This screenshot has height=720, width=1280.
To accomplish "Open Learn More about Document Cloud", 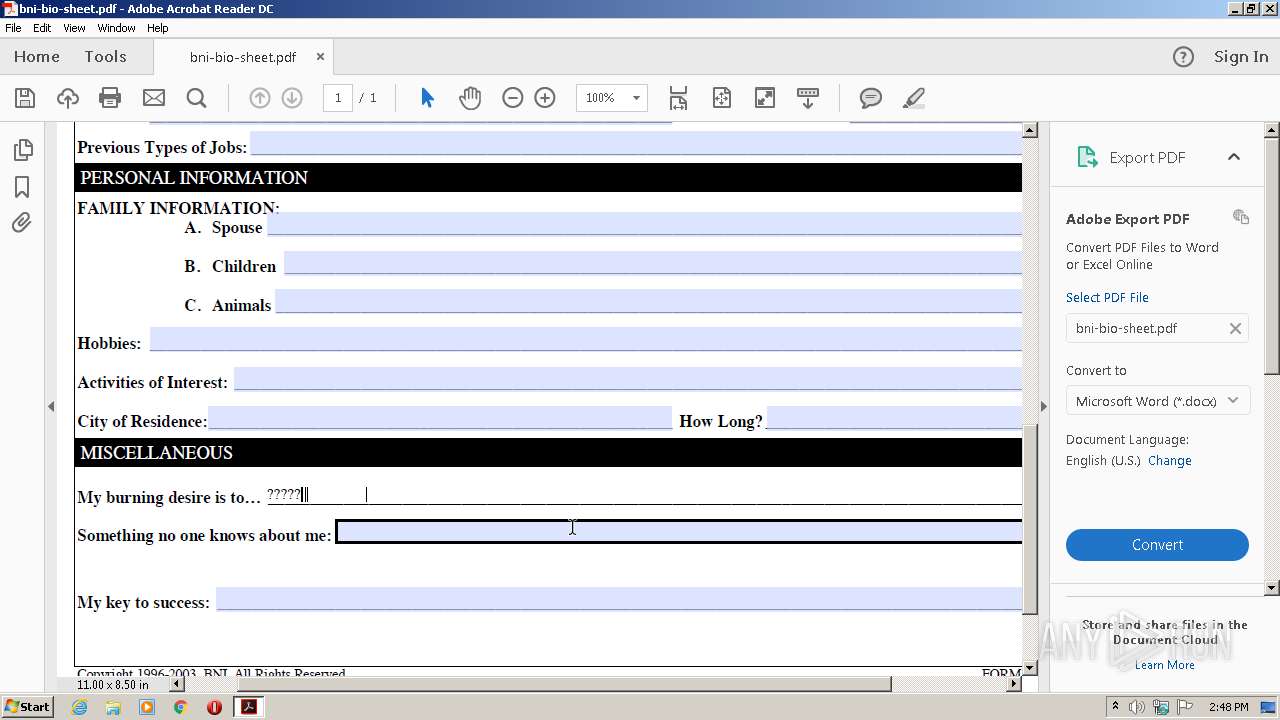I will coord(1165,665).
